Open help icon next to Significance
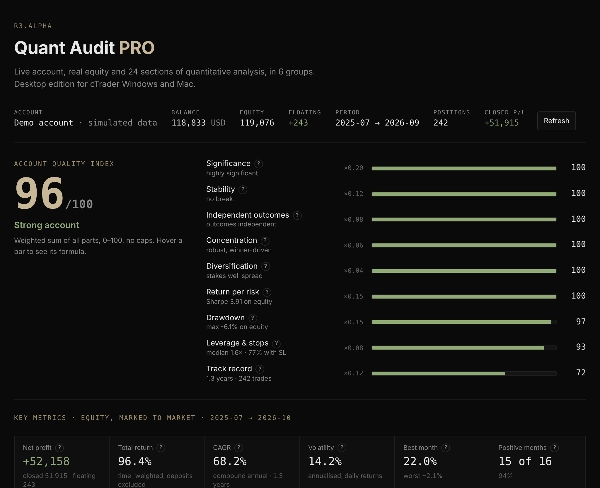The image size is (600, 488). (259, 163)
